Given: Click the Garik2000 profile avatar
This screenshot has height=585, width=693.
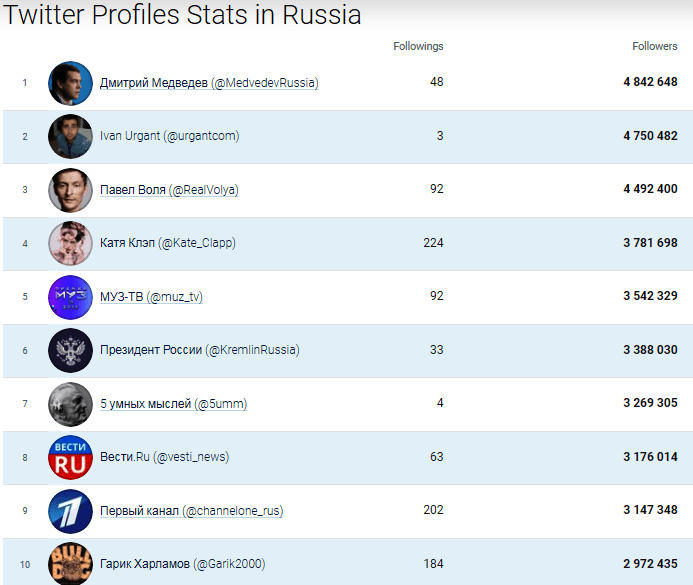Looking at the screenshot, I should pyautogui.click(x=70, y=563).
